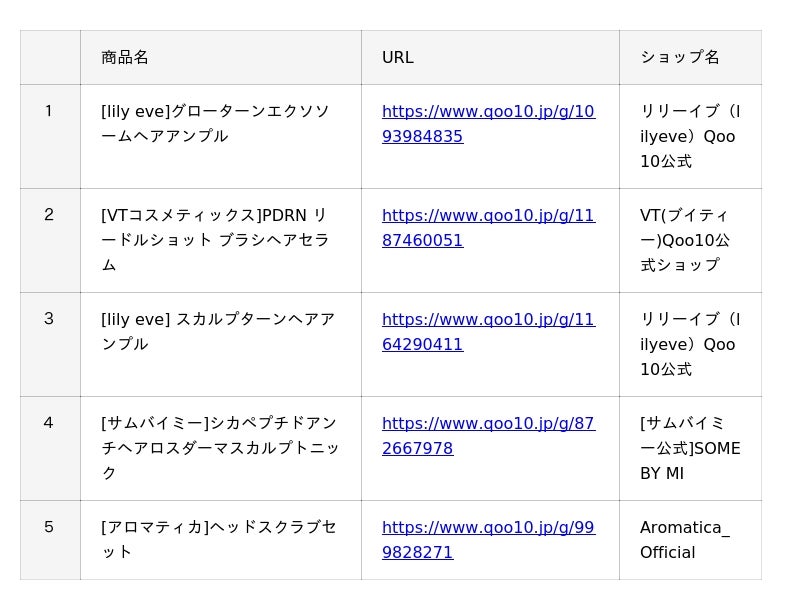The image size is (800, 610).
Task: Click the SOME BY MI shop name cell
Action: (x=690, y=449)
